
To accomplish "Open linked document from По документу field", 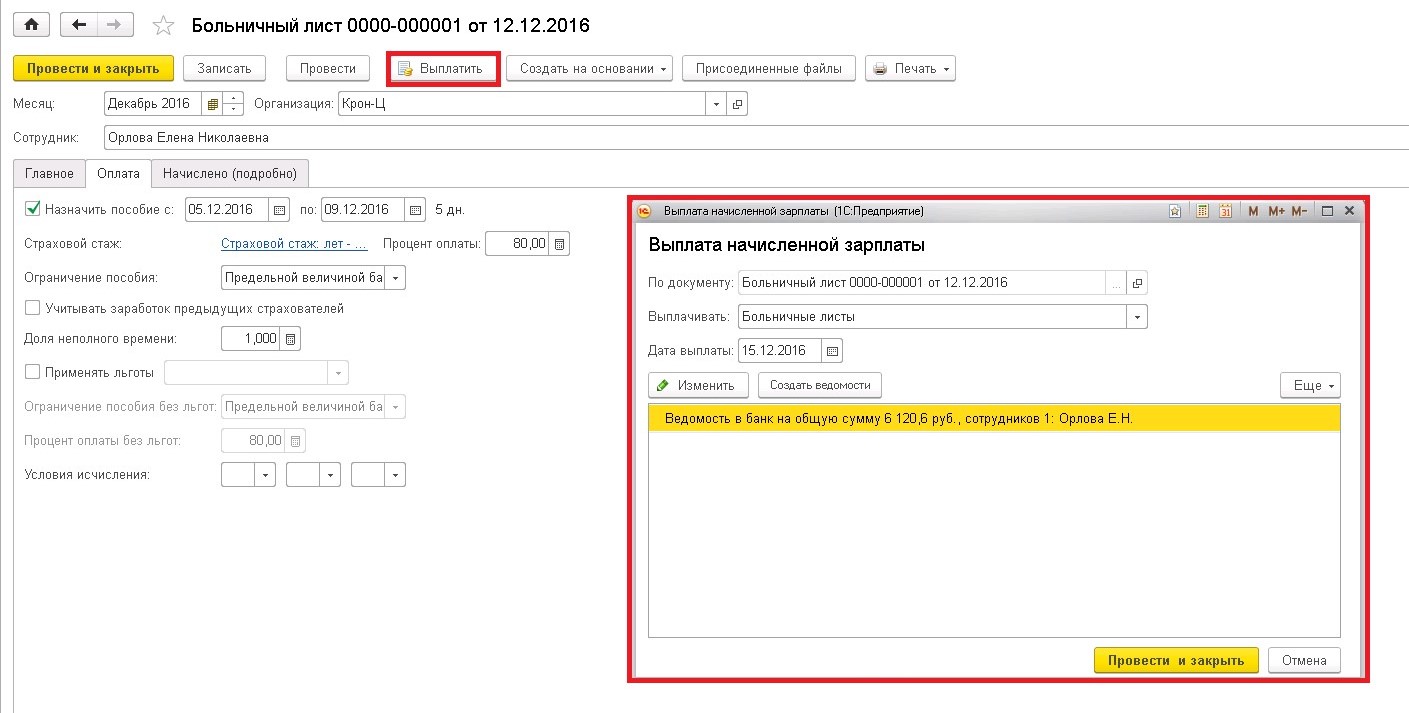I will click(x=1138, y=283).
